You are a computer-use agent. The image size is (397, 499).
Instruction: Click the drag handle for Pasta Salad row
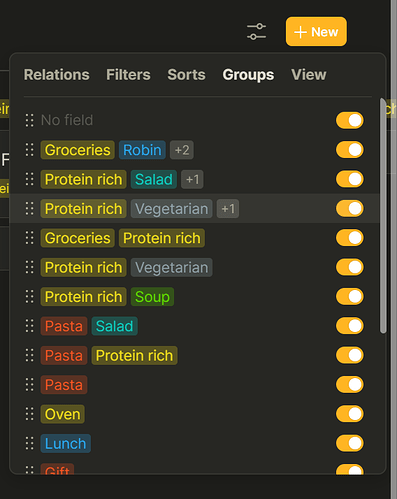click(30, 326)
